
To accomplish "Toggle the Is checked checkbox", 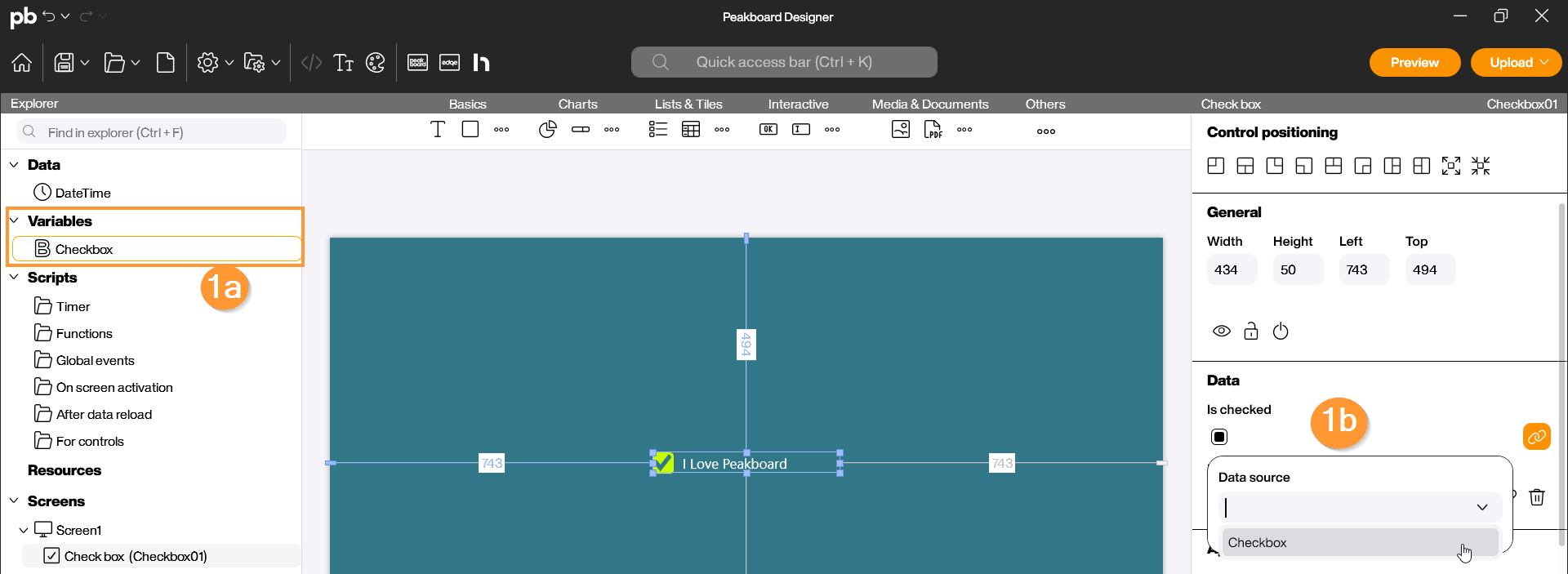I will point(1219,437).
